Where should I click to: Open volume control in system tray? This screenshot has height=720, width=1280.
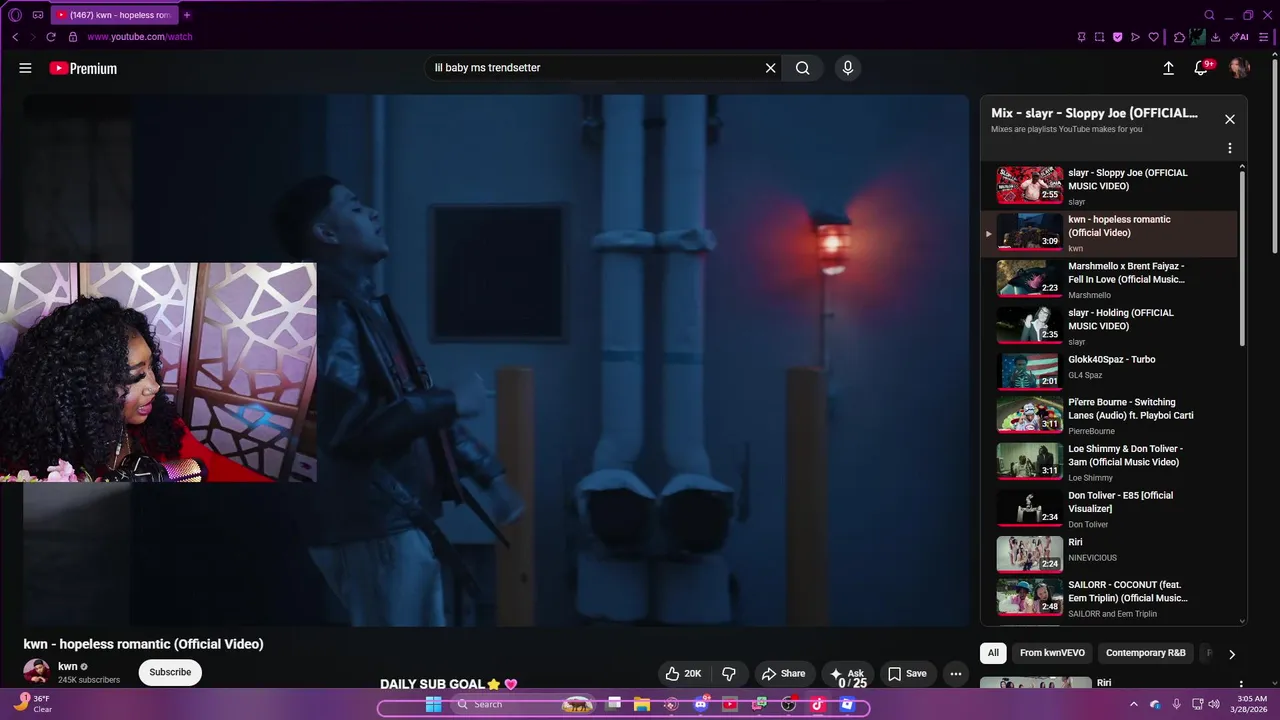pos(1214,704)
